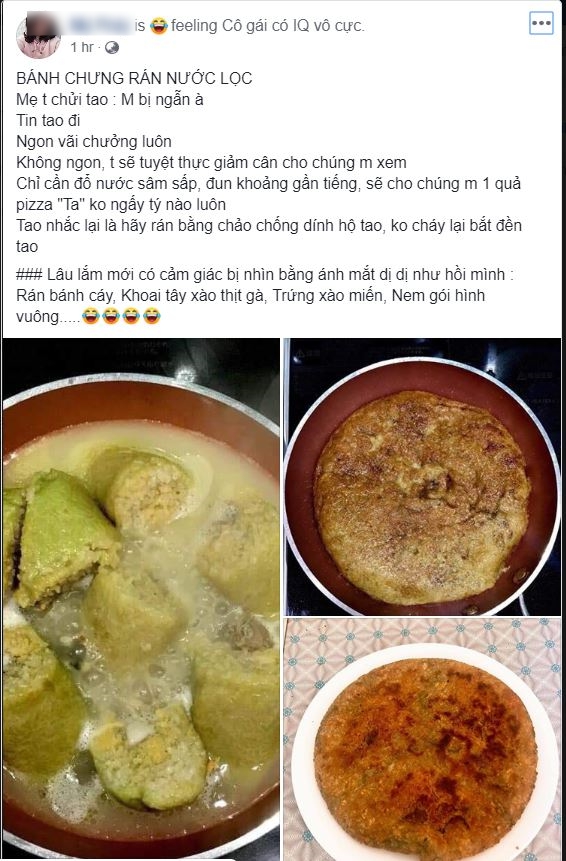This screenshot has height=861, width=566.
Task: Click the line 'Ngon vãi chưởng luôn'
Action: click(x=94, y=141)
